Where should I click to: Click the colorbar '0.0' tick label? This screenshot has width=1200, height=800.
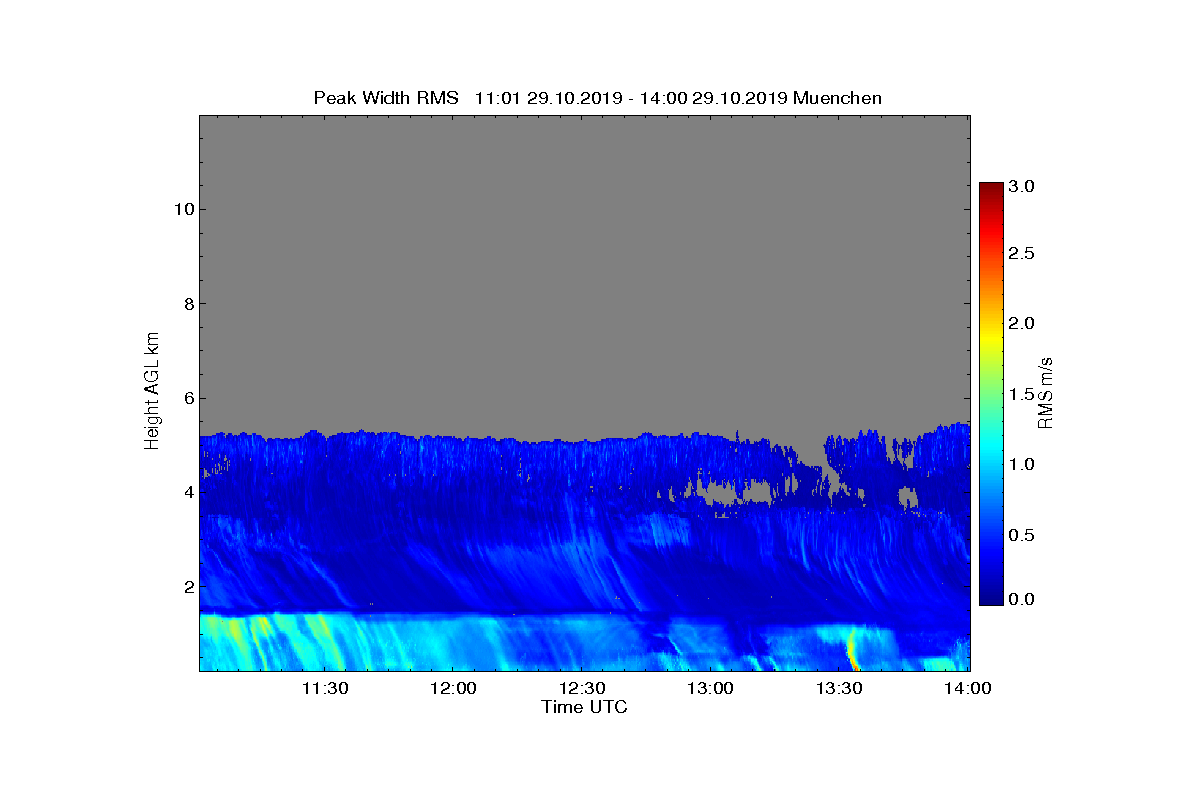pos(1021,599)
